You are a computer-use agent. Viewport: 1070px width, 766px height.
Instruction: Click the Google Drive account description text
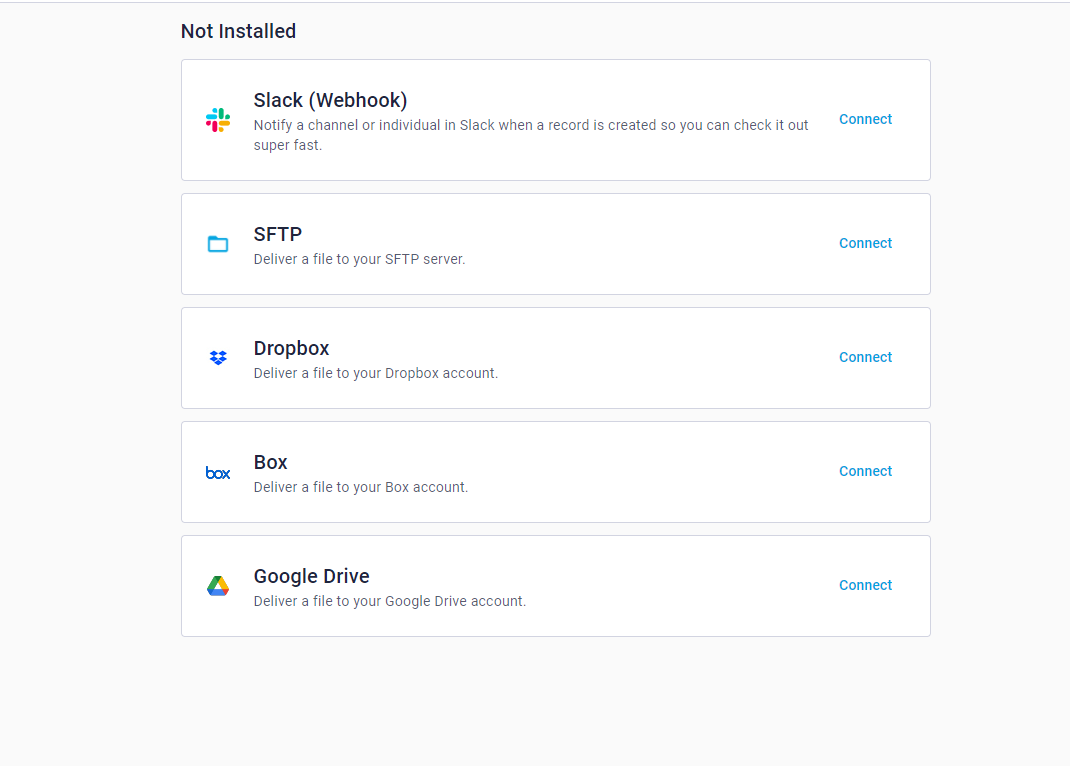pos(389,601)
